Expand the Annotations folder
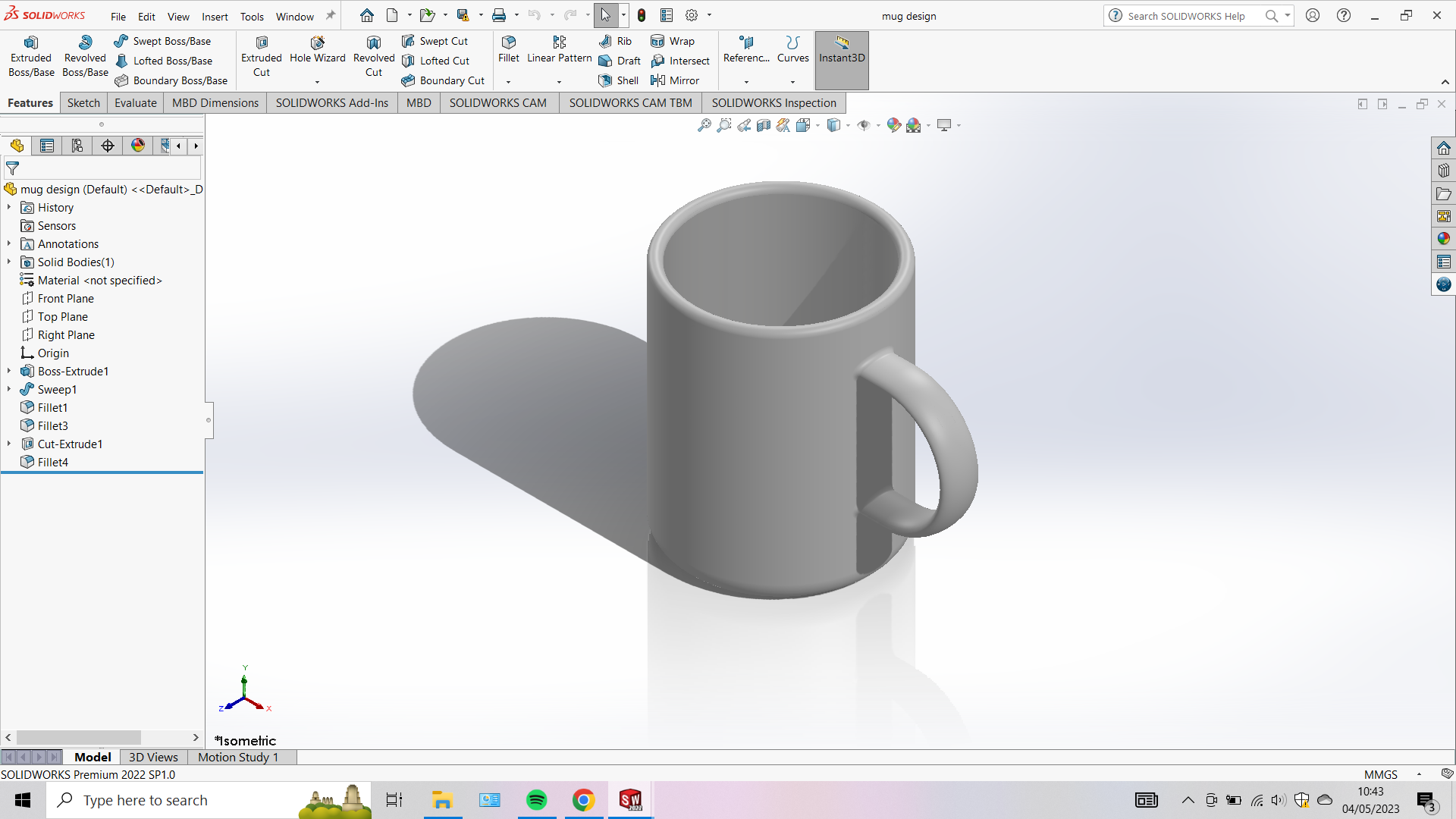 coord(9,243)
